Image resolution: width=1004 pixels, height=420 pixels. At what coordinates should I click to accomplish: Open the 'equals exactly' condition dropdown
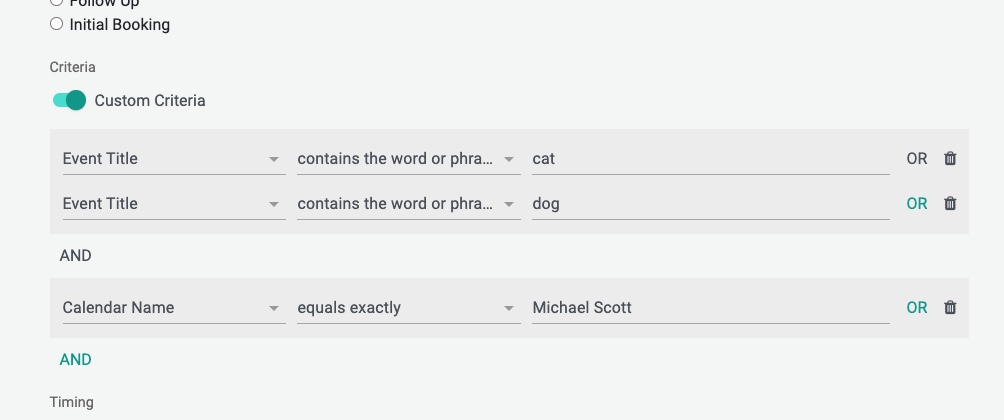click(x=409, y=307)
